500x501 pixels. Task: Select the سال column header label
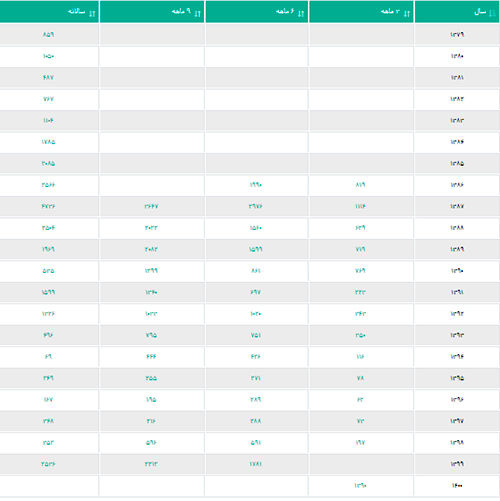click(x=480, y=12)
